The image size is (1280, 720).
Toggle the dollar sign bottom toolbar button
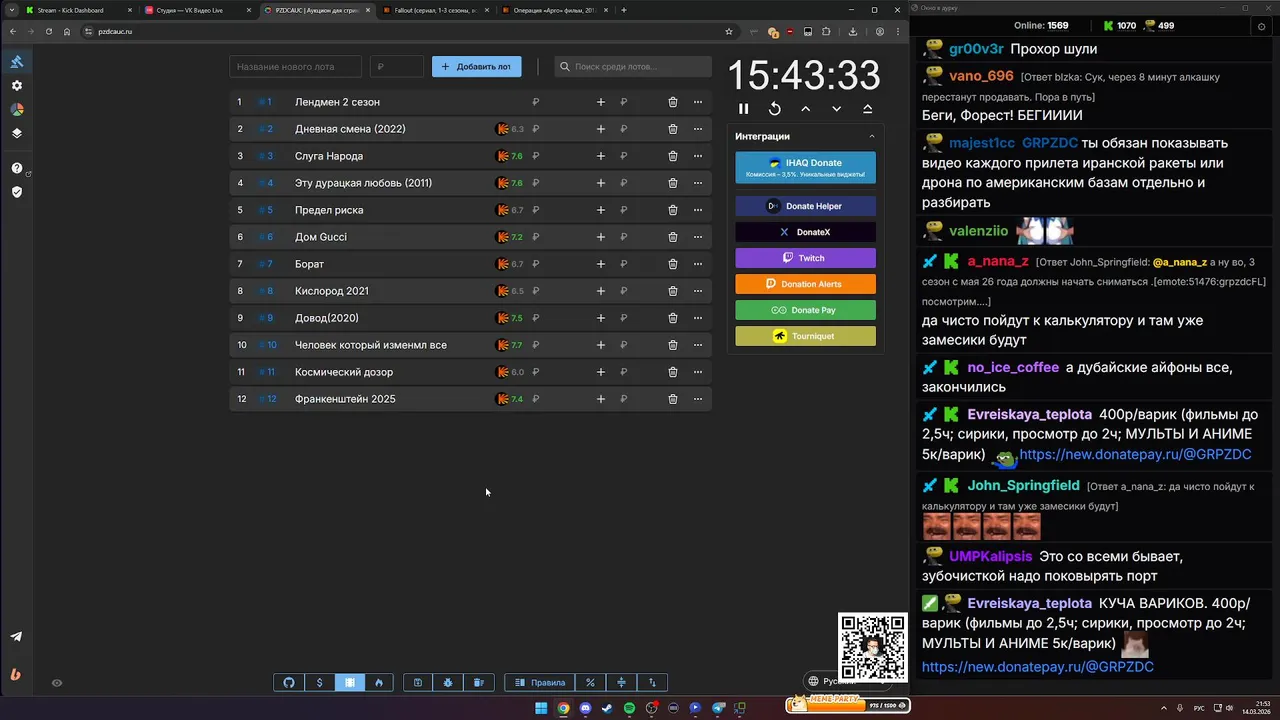[x=319, y=683]
